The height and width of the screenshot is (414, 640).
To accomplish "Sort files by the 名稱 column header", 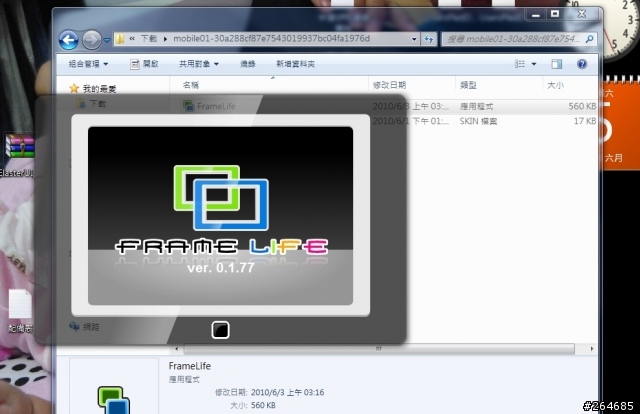I will 191,85.
